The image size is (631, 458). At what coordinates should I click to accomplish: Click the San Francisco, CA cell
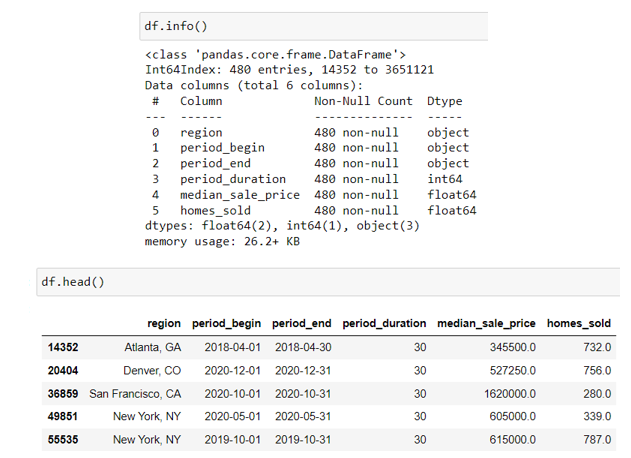(x=136, y=393)
